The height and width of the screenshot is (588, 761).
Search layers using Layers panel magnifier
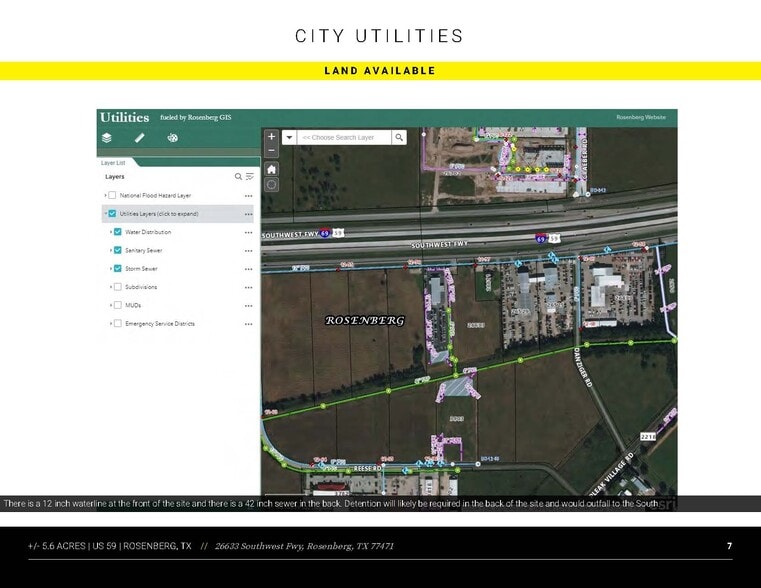coord(238,177)
